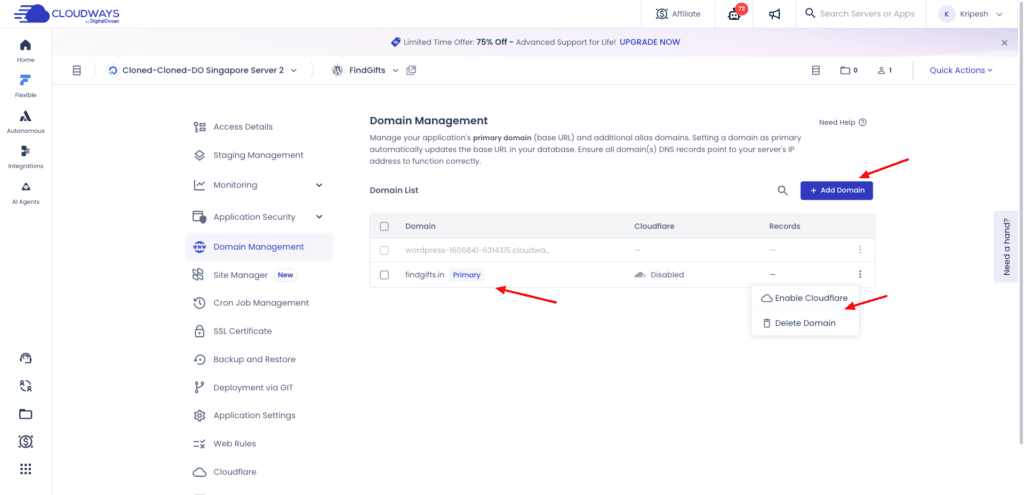The height and width of the screenshot is (495, 1024).
Task: Click the servers list breadcrumb icon
Action: pyautogui.click(x=76, y=70)
